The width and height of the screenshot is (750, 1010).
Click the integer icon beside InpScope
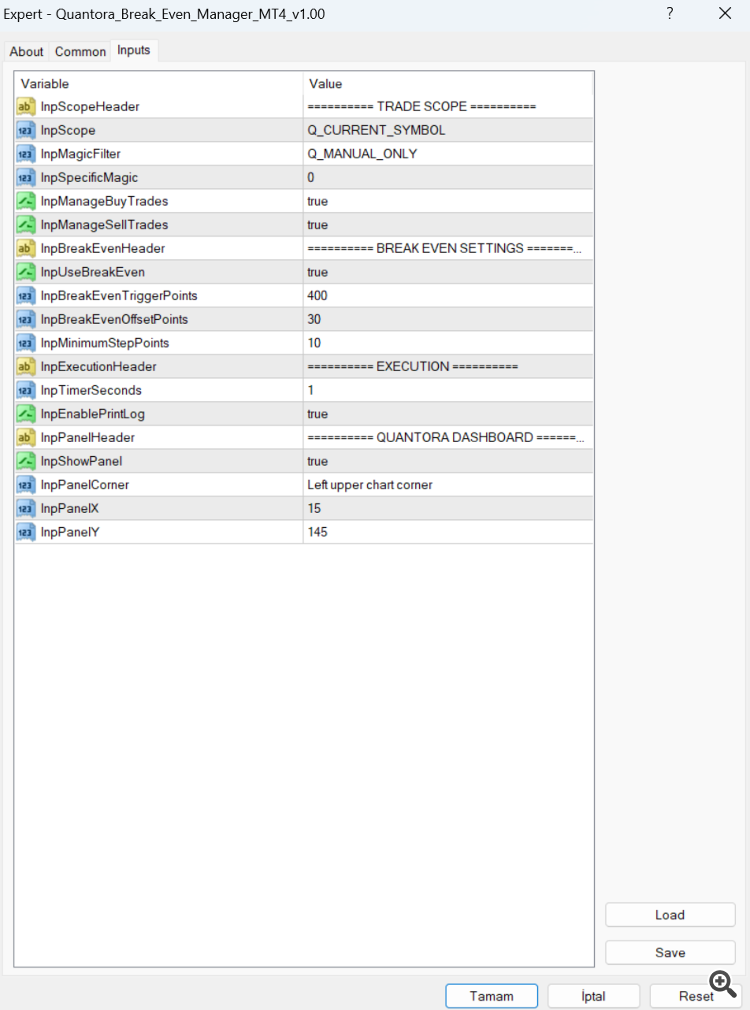pyautogui.click(x=26, y=130)
